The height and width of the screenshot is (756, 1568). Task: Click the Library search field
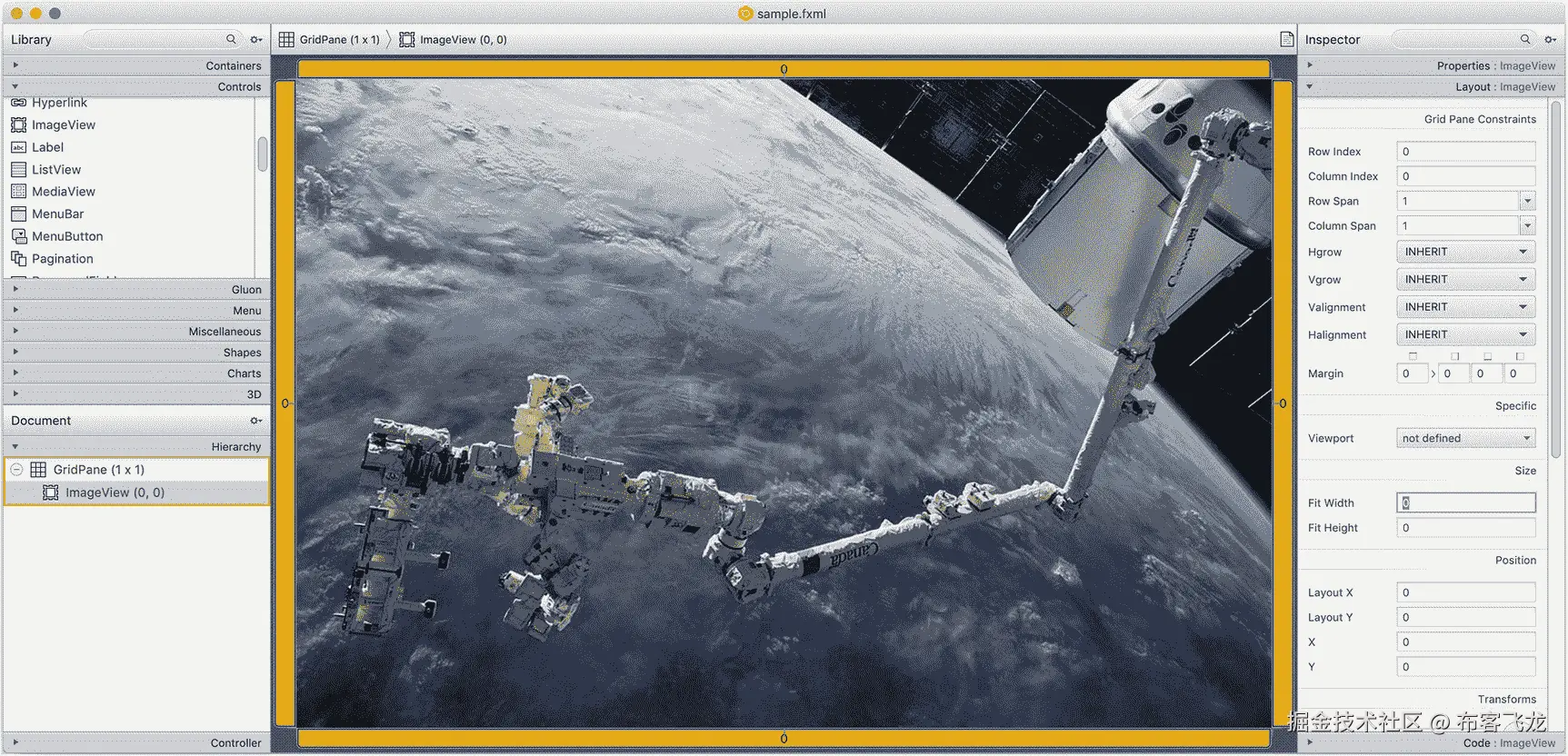pos(162,39)
